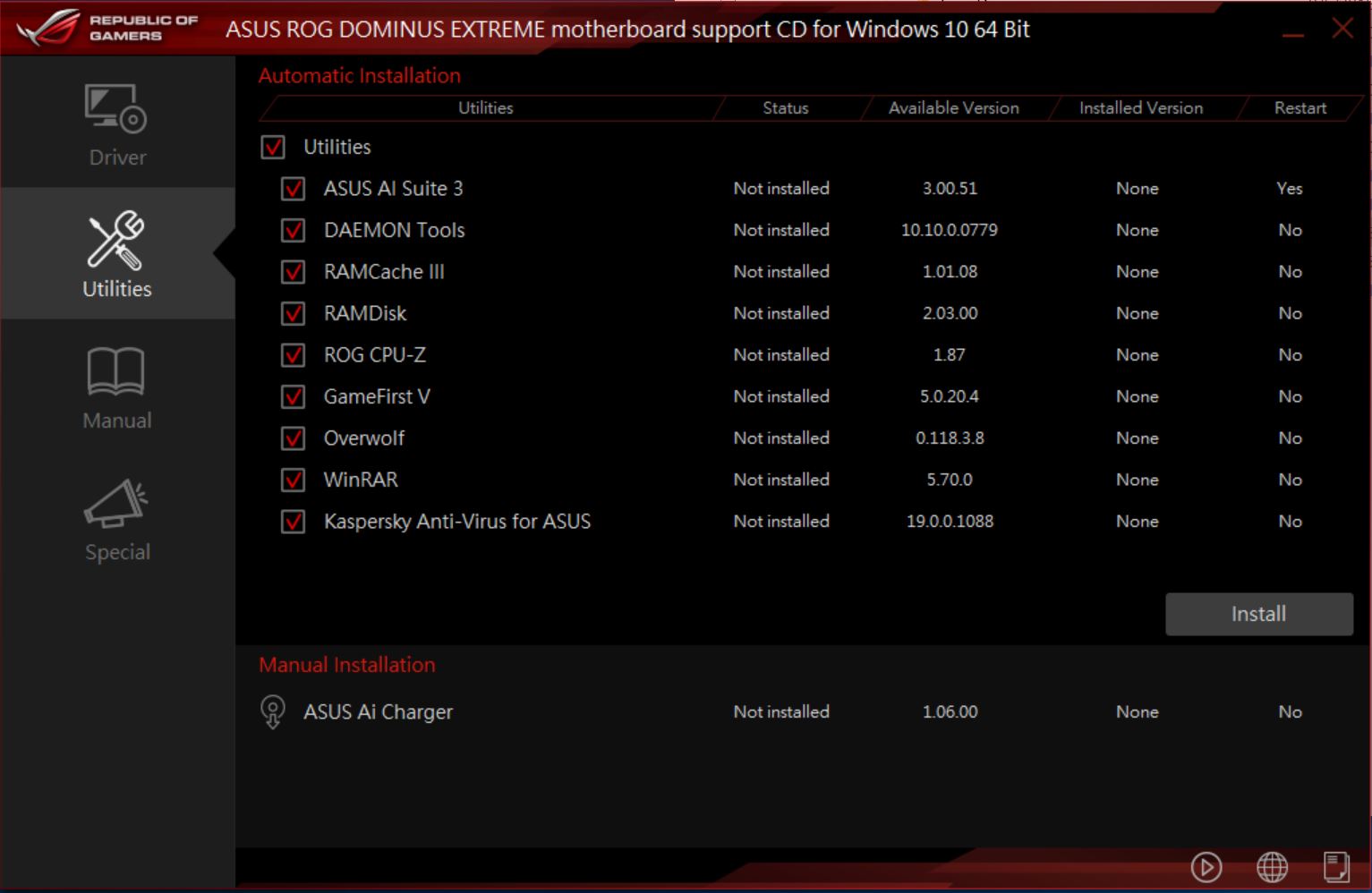Select the ROG CPU-Z label
The width and height of the screenshot is (1372, 893).
(x=375, y=355)
